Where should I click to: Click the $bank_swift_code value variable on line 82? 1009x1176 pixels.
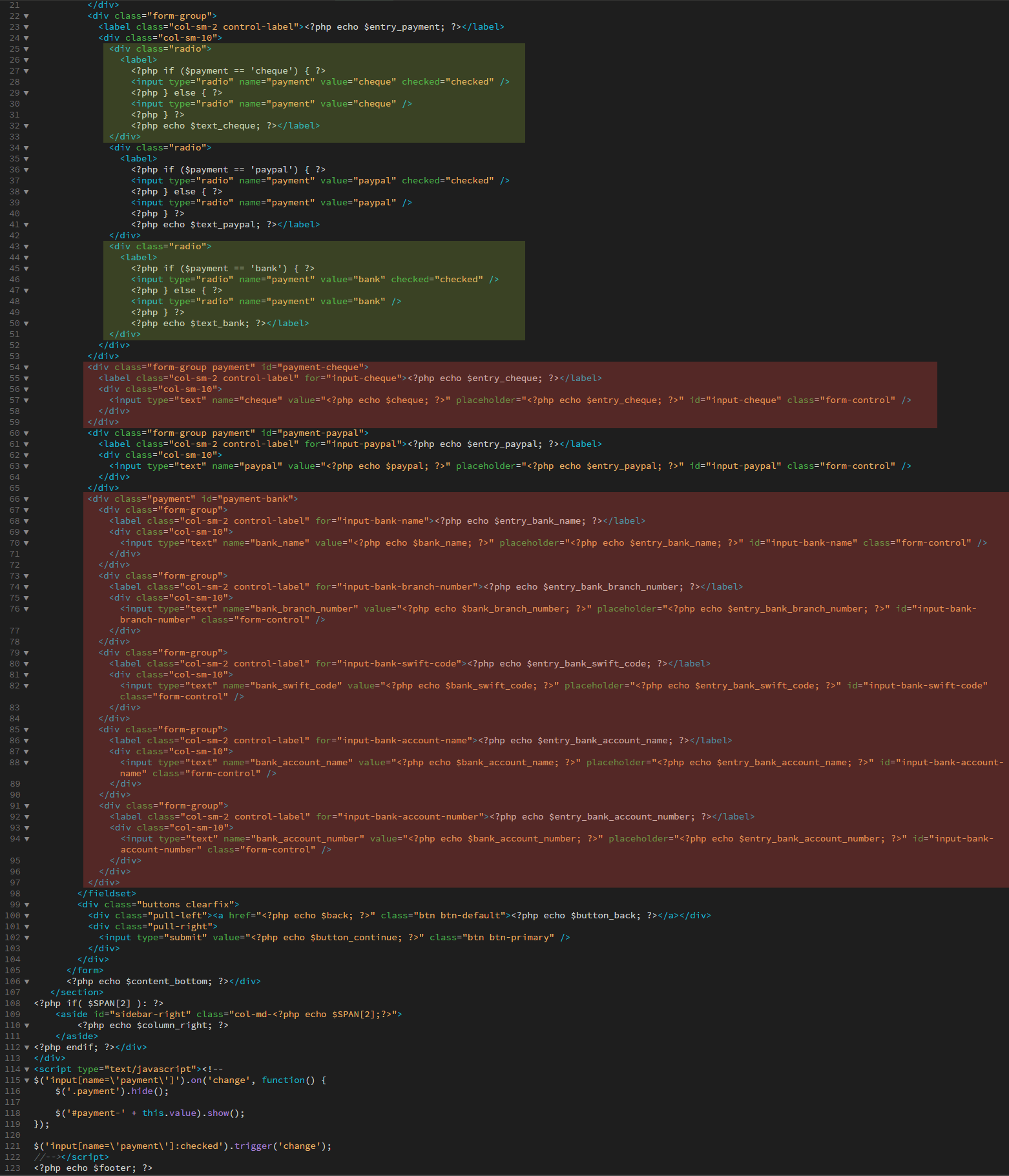tap(488, 686)
